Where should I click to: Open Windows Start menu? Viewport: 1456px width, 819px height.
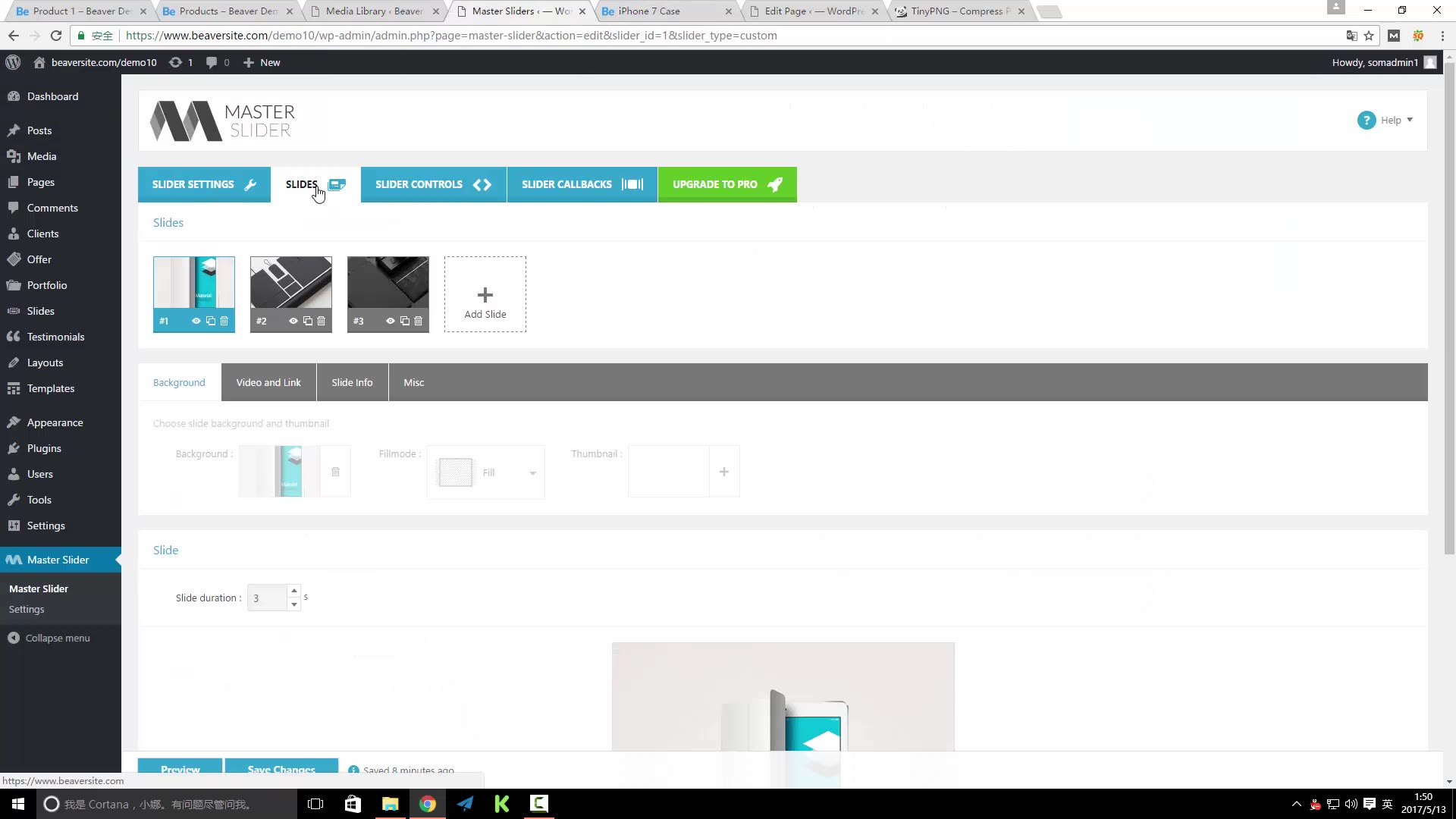click(18, 804)
